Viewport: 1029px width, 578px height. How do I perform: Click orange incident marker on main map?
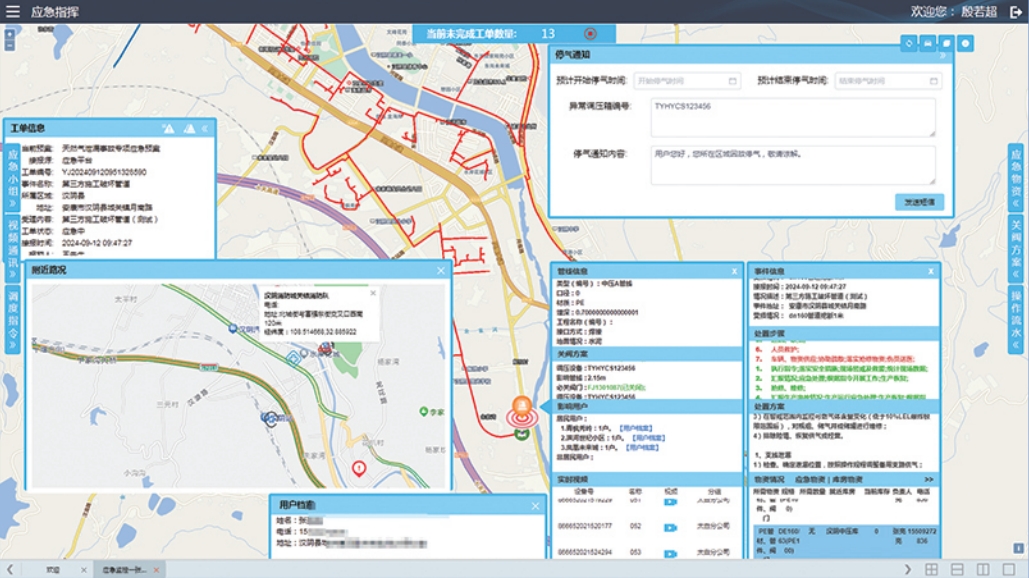(522, 405)
